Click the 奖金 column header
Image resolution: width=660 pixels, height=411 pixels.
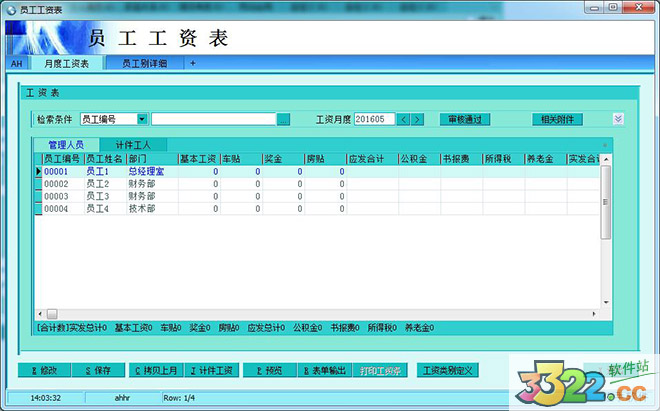(x=284, y=159)
